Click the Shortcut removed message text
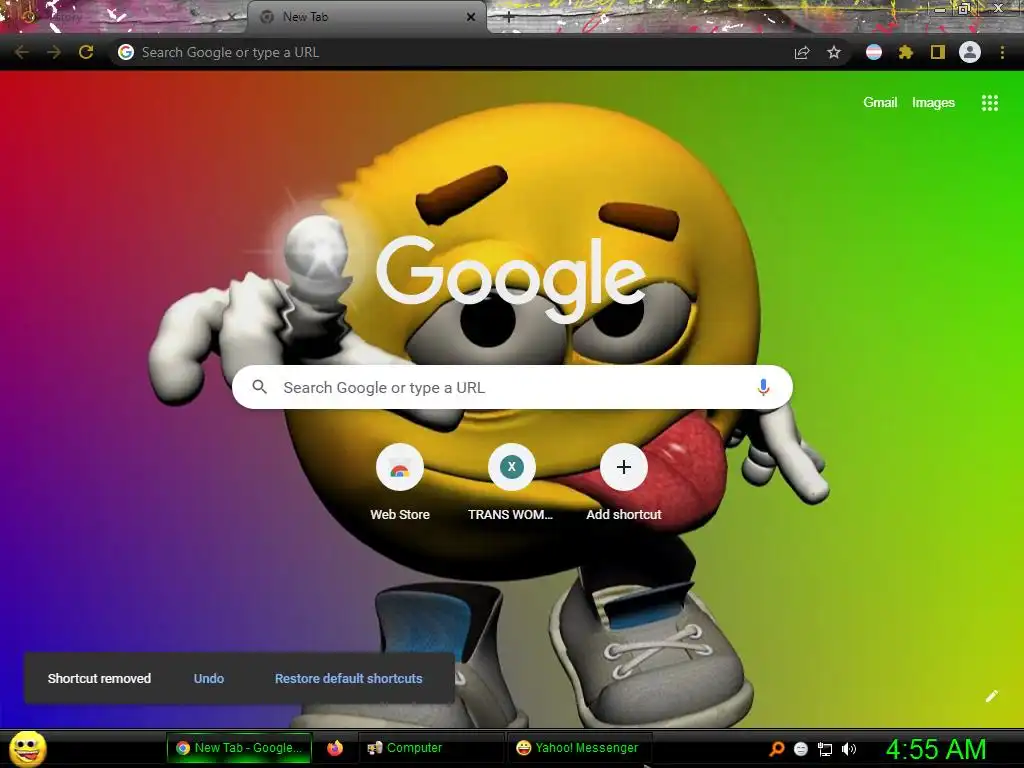The width and height of the screenshot is (1024, 768). click(99, 679)
